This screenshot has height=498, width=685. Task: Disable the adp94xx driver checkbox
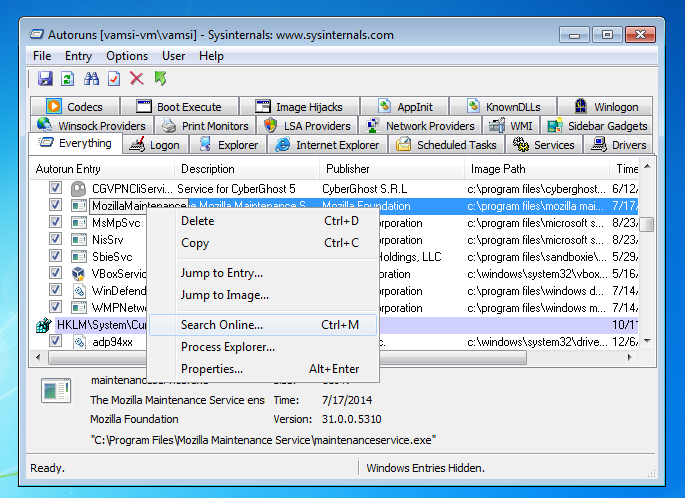55,341
